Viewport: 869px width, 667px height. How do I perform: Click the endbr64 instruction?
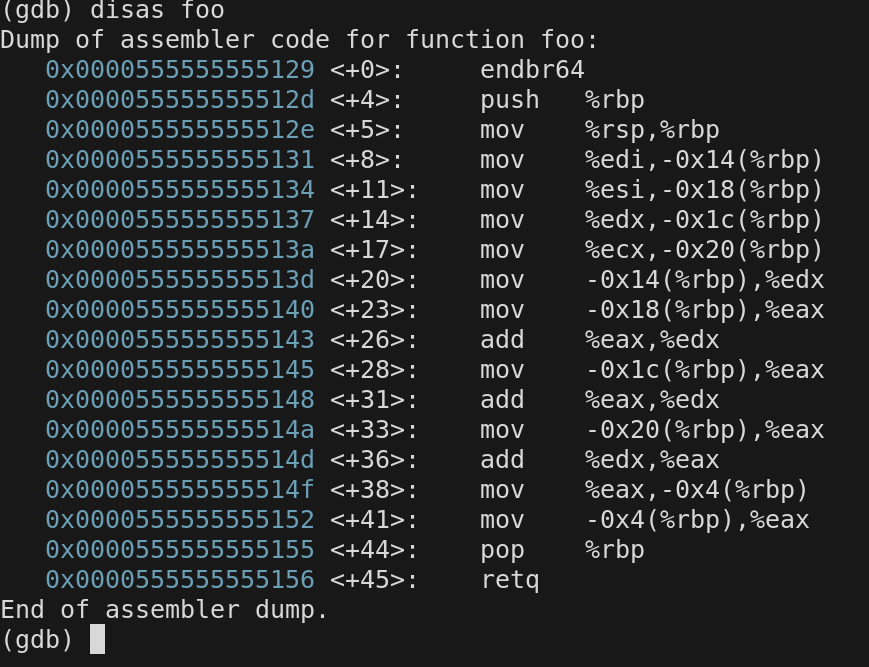[x=532, y=70]
